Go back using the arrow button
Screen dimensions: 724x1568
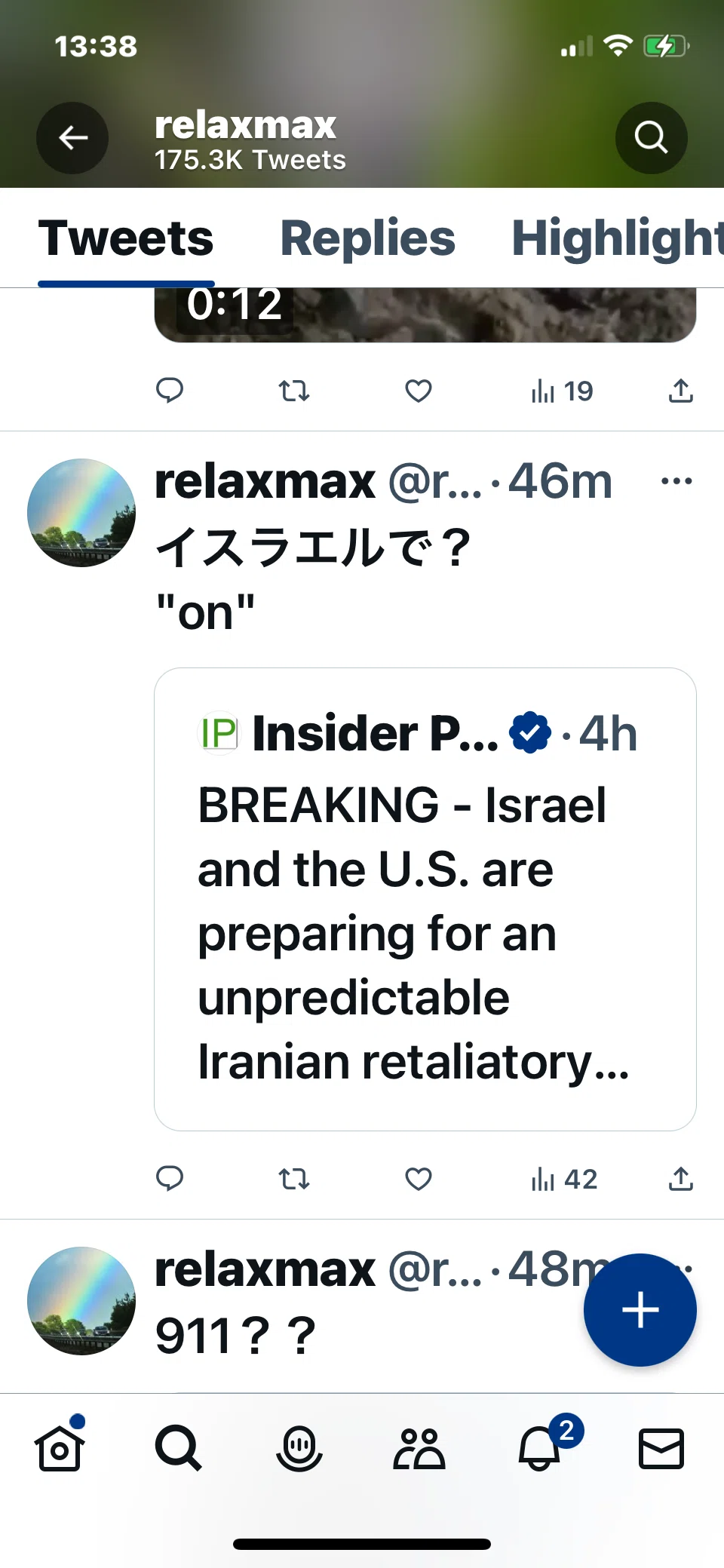coord(72,138)
